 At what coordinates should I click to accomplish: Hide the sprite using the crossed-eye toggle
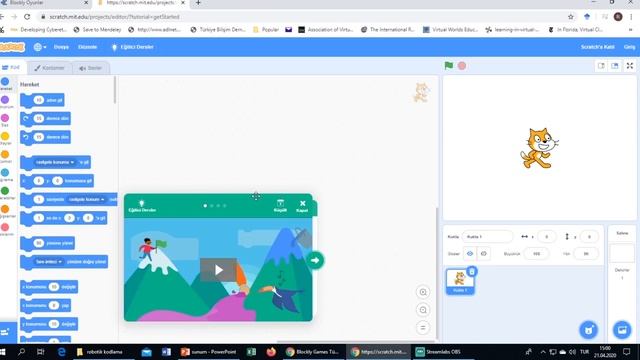484,253
